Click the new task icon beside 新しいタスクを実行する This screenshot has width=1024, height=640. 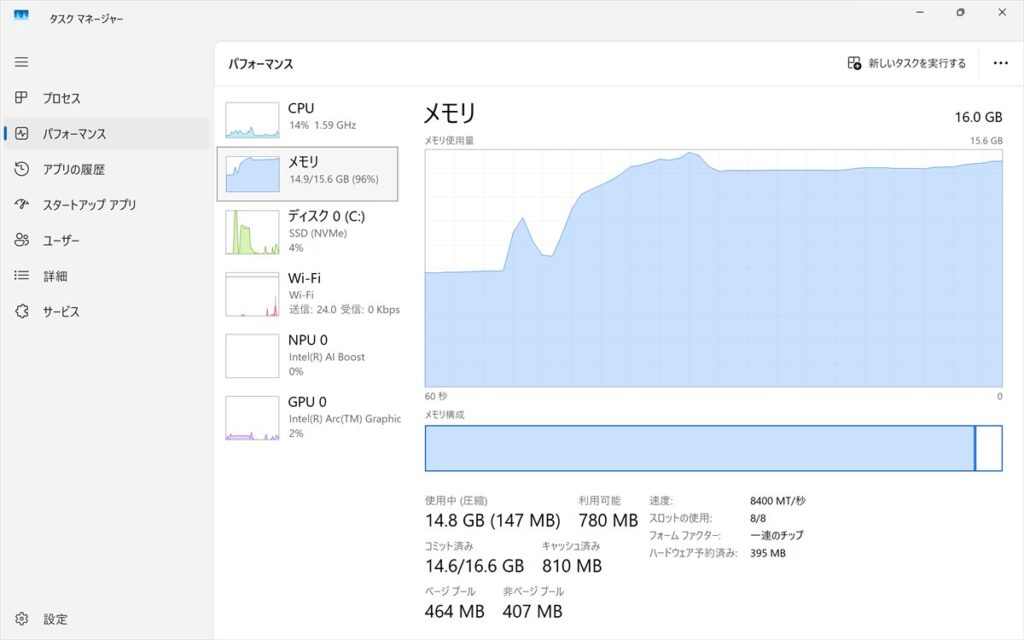(854, 63)
